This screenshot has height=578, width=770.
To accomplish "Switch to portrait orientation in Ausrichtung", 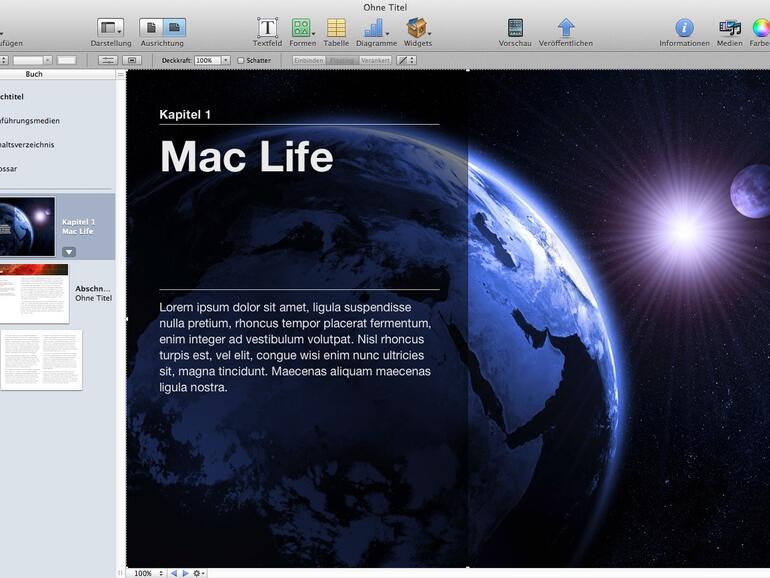I will [151, 28].
